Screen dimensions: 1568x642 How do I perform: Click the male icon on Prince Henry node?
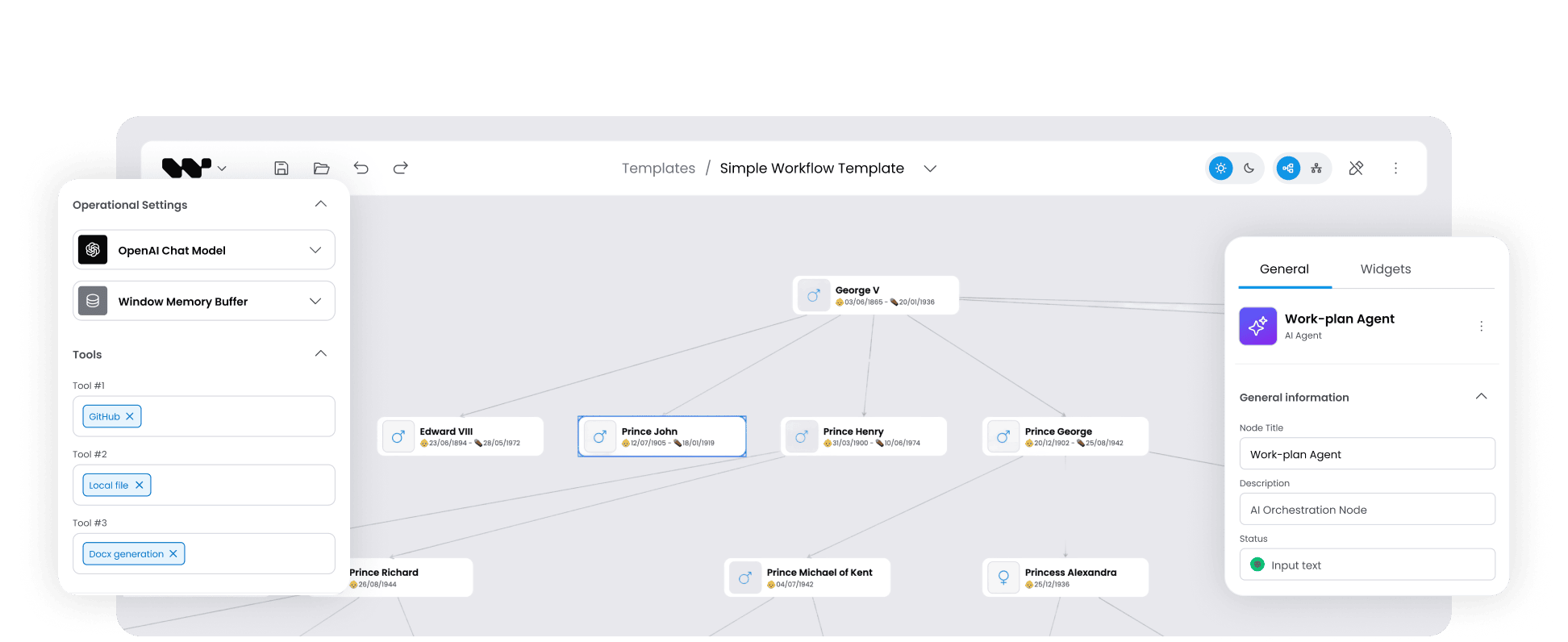coord(802,436)
